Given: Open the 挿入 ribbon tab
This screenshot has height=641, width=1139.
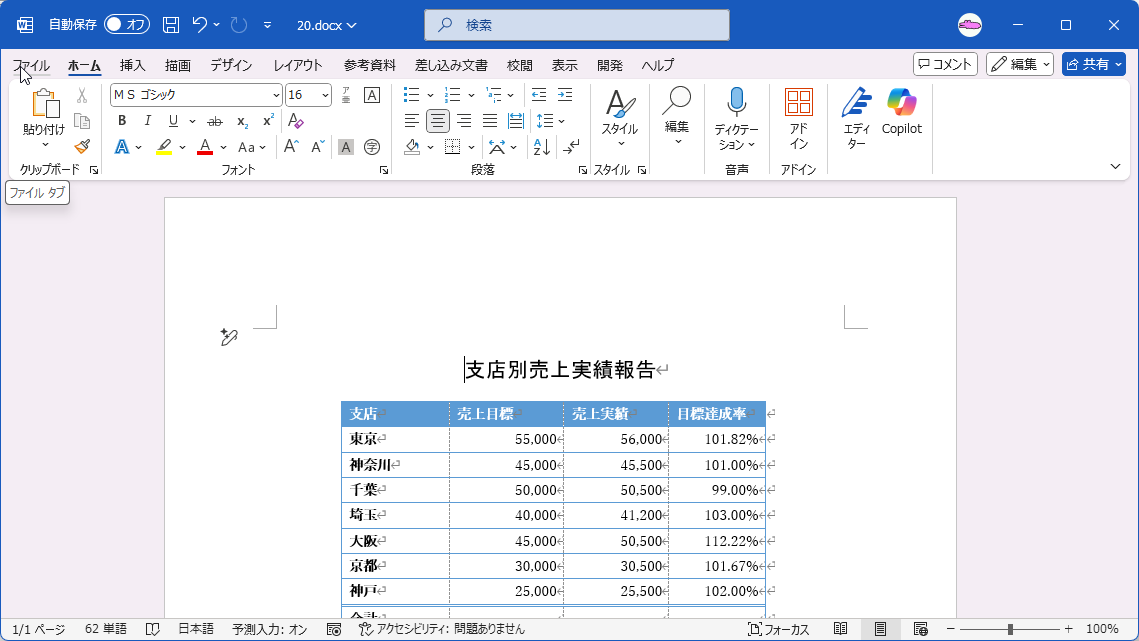Looking at the screenshot, I should pyautogui.click(x=132, y=65).
